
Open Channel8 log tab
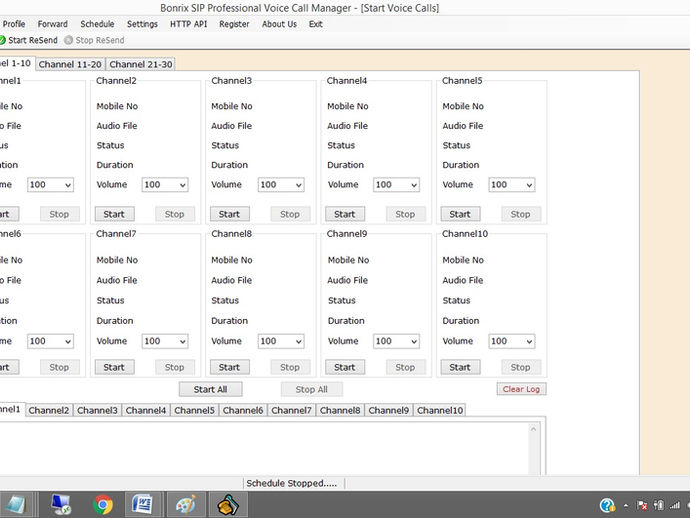tap(340, 410)
